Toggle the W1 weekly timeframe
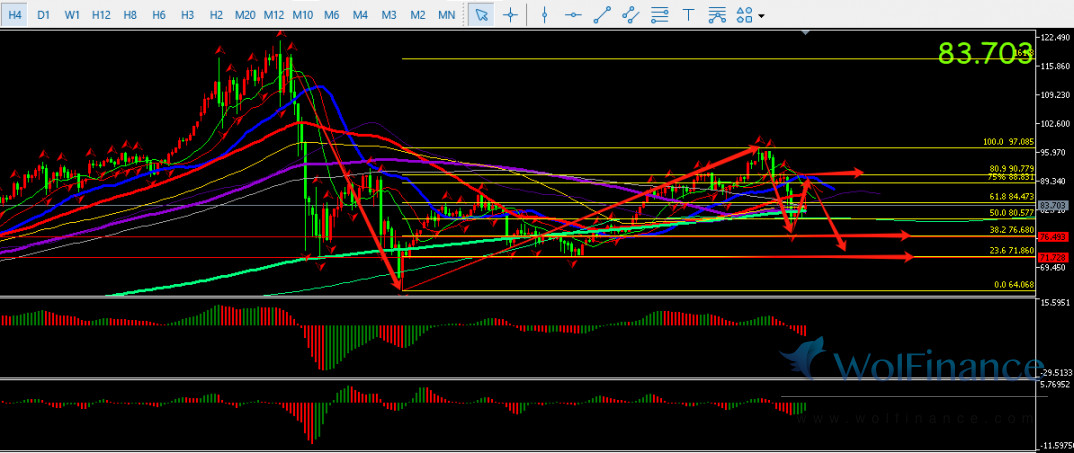The image size is (1074, 453). [72, 15]
